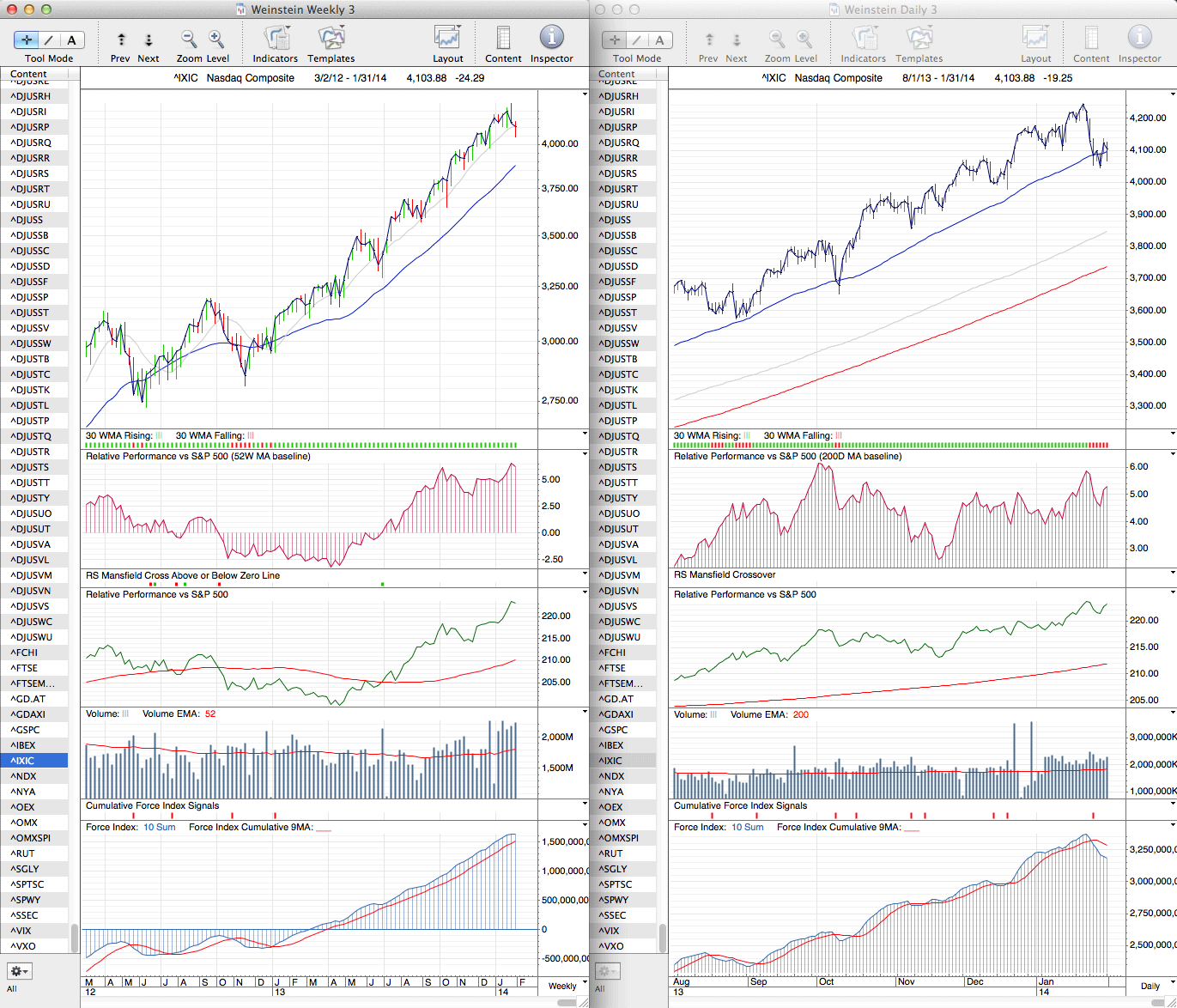Open Cumulative Force Index Signals menu, Daily window
Viewport: 1177px width, 1008px height.
point(1173,805)
